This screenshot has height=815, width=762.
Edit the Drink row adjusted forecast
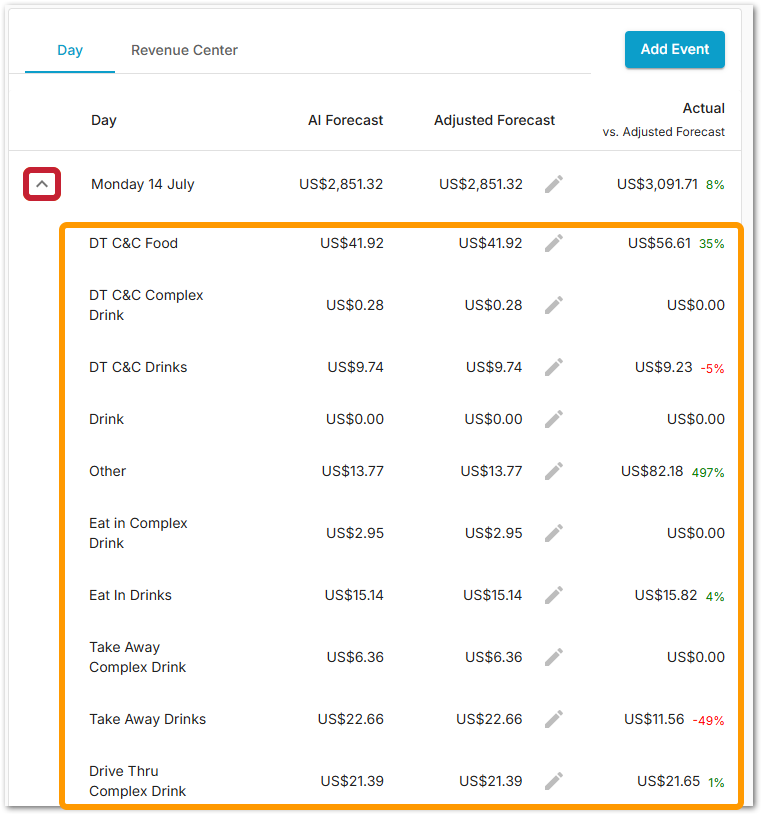[554, 419]
